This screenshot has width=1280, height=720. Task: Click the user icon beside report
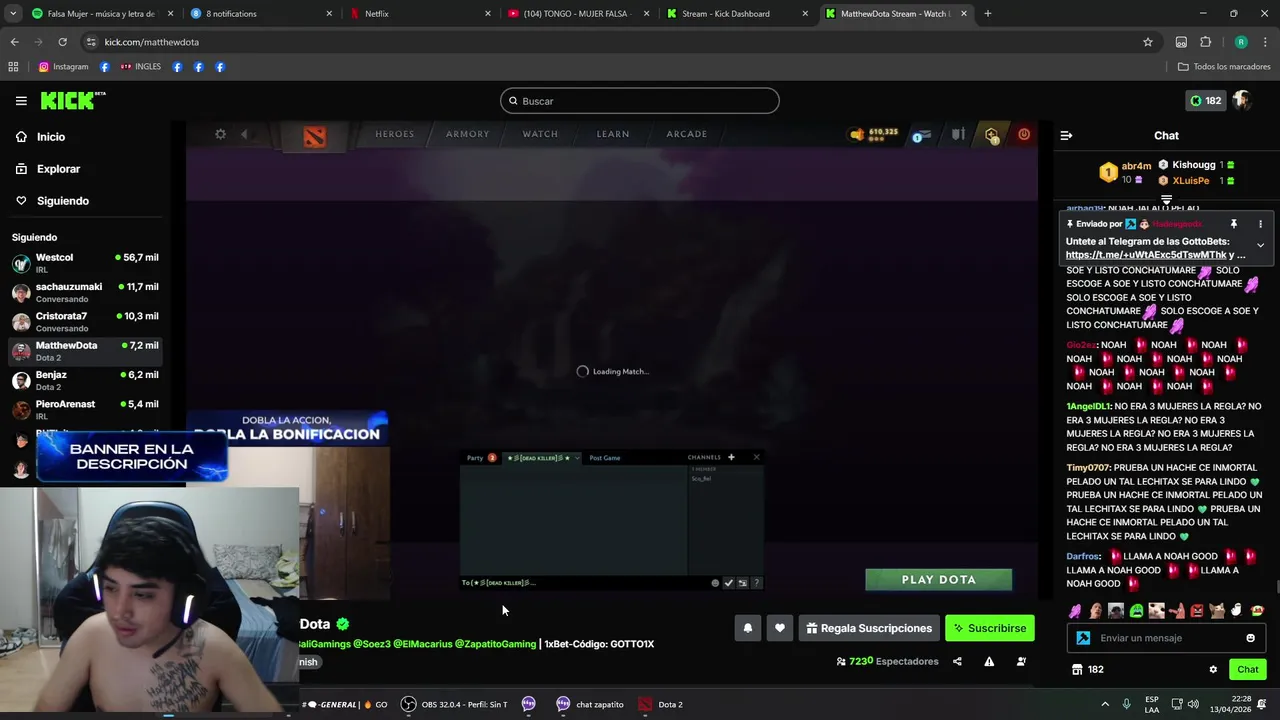coord(1021,661)
